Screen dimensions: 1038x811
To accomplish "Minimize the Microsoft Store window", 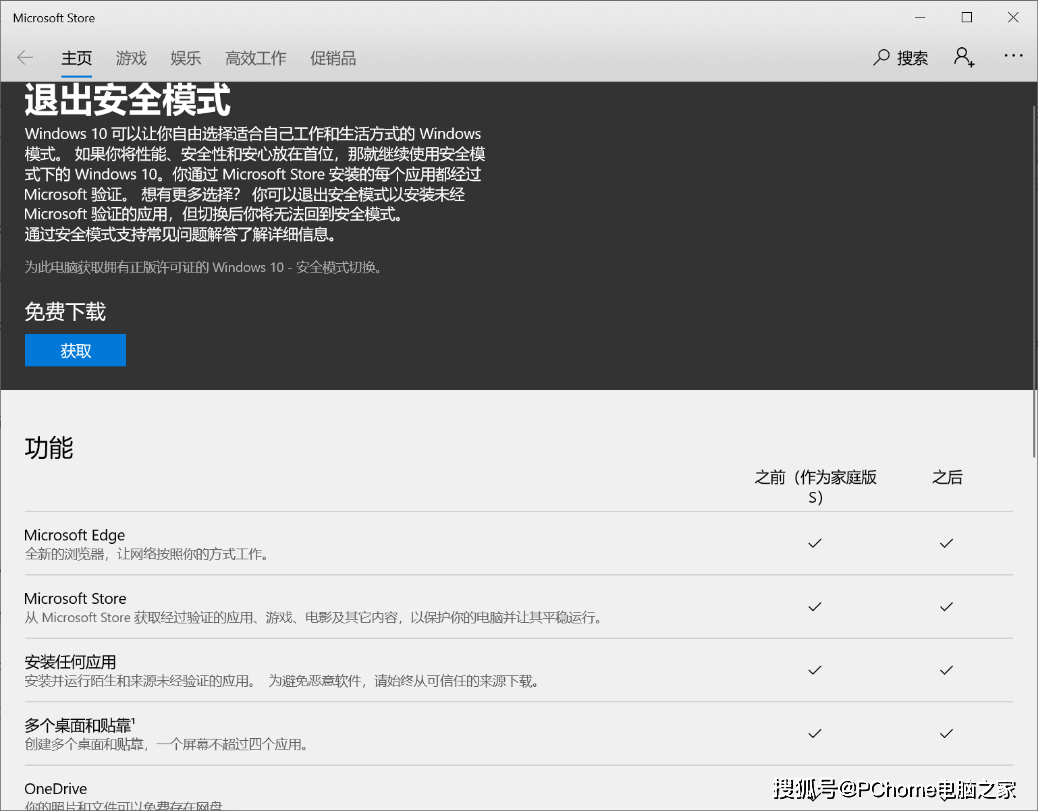I will click(x=920, y=18).
